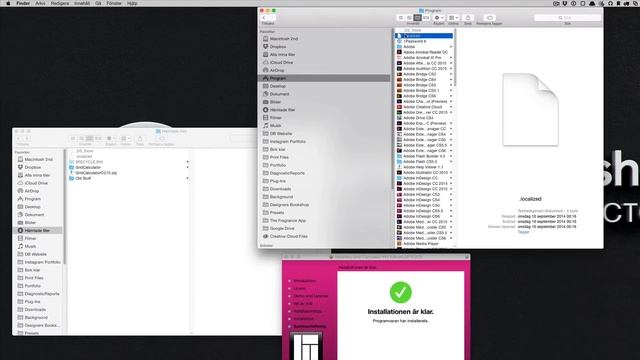Expand Adobe Creative Cloud folder arrow

tap(451, 107)
